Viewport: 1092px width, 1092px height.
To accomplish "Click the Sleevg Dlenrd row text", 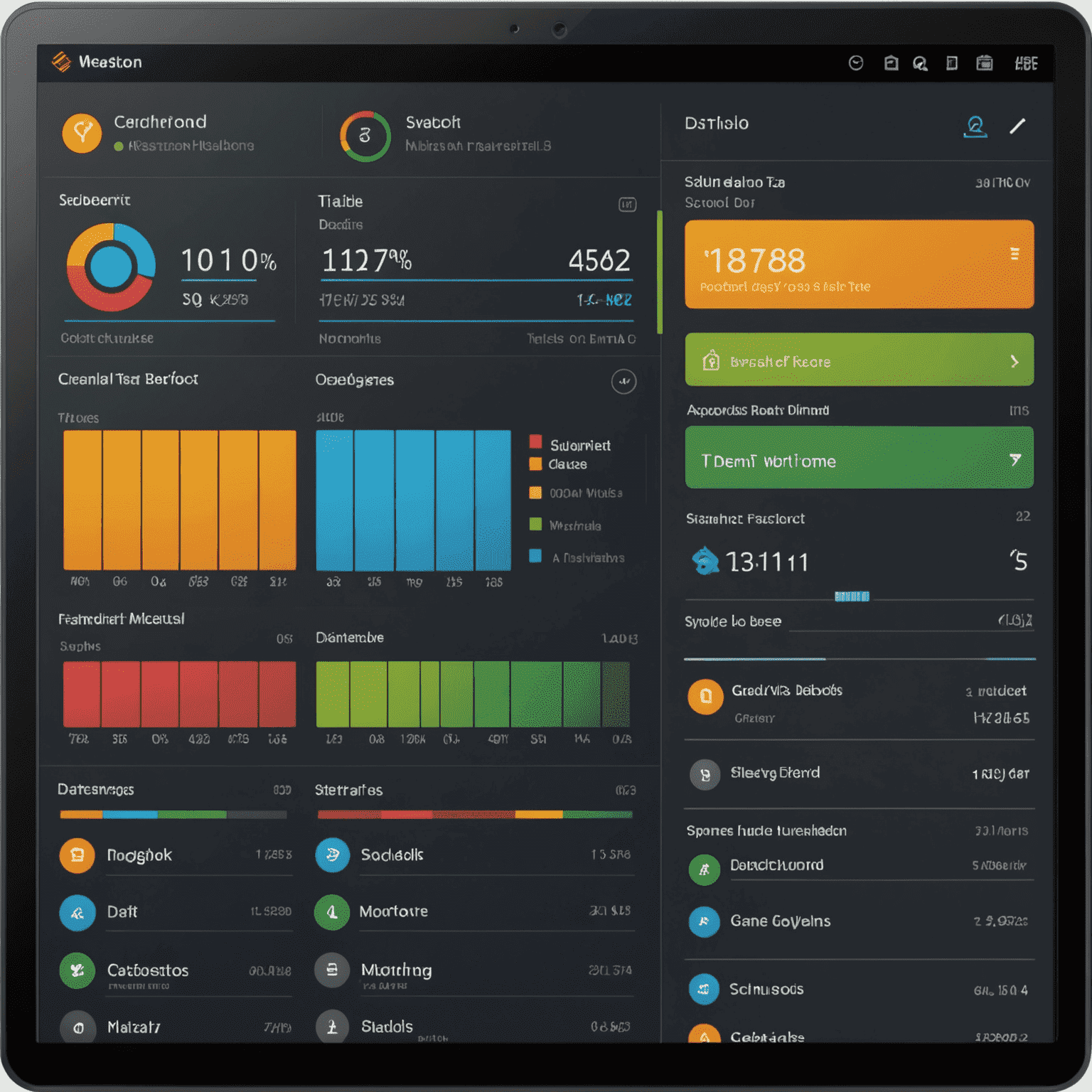I will tap(775, 773).
